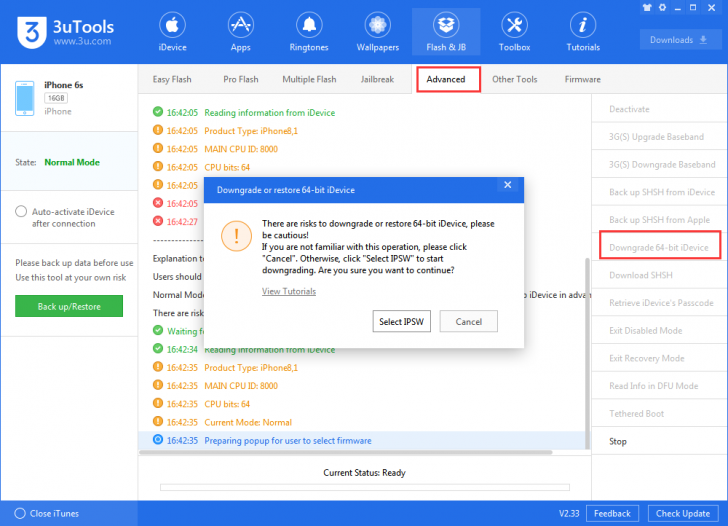Viewport: 728px width, 526px height.
Task: Choose Back up SHSH from Apple
Action: coord(659,220)
